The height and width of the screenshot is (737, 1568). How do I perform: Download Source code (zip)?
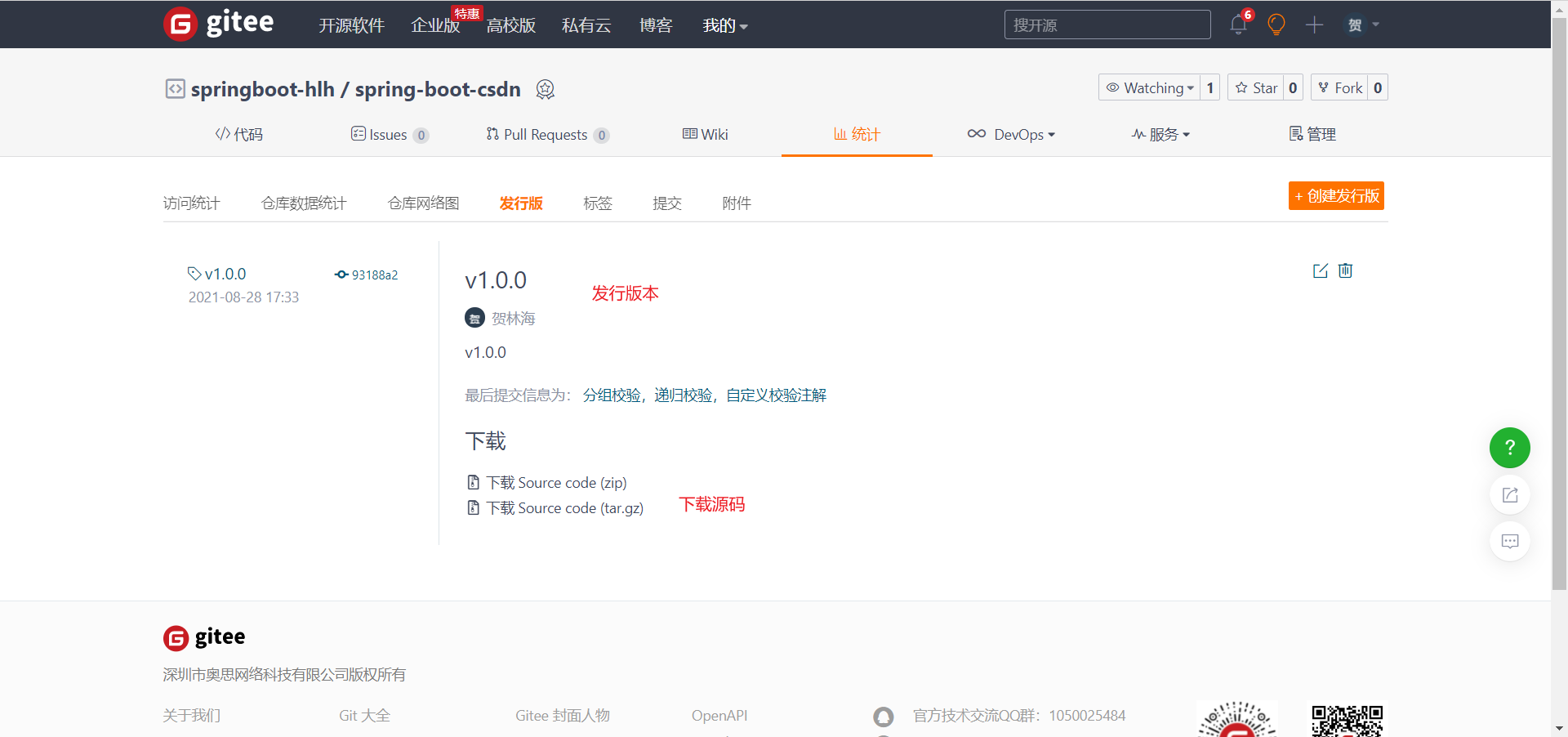(x=557, y=482)
